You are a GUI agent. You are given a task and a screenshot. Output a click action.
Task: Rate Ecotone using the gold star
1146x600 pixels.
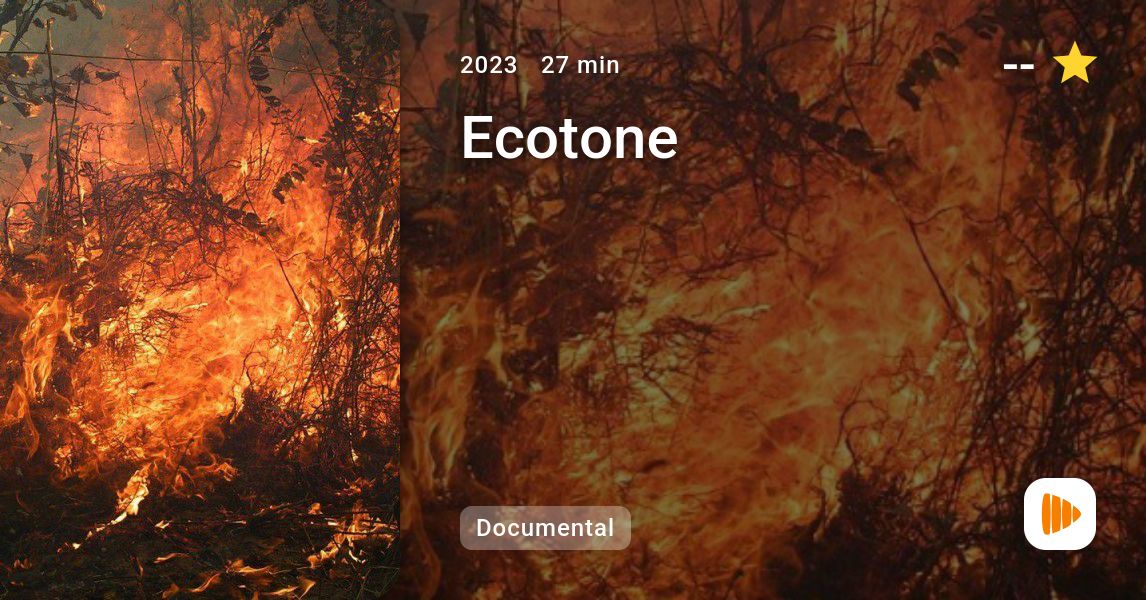1074,63
